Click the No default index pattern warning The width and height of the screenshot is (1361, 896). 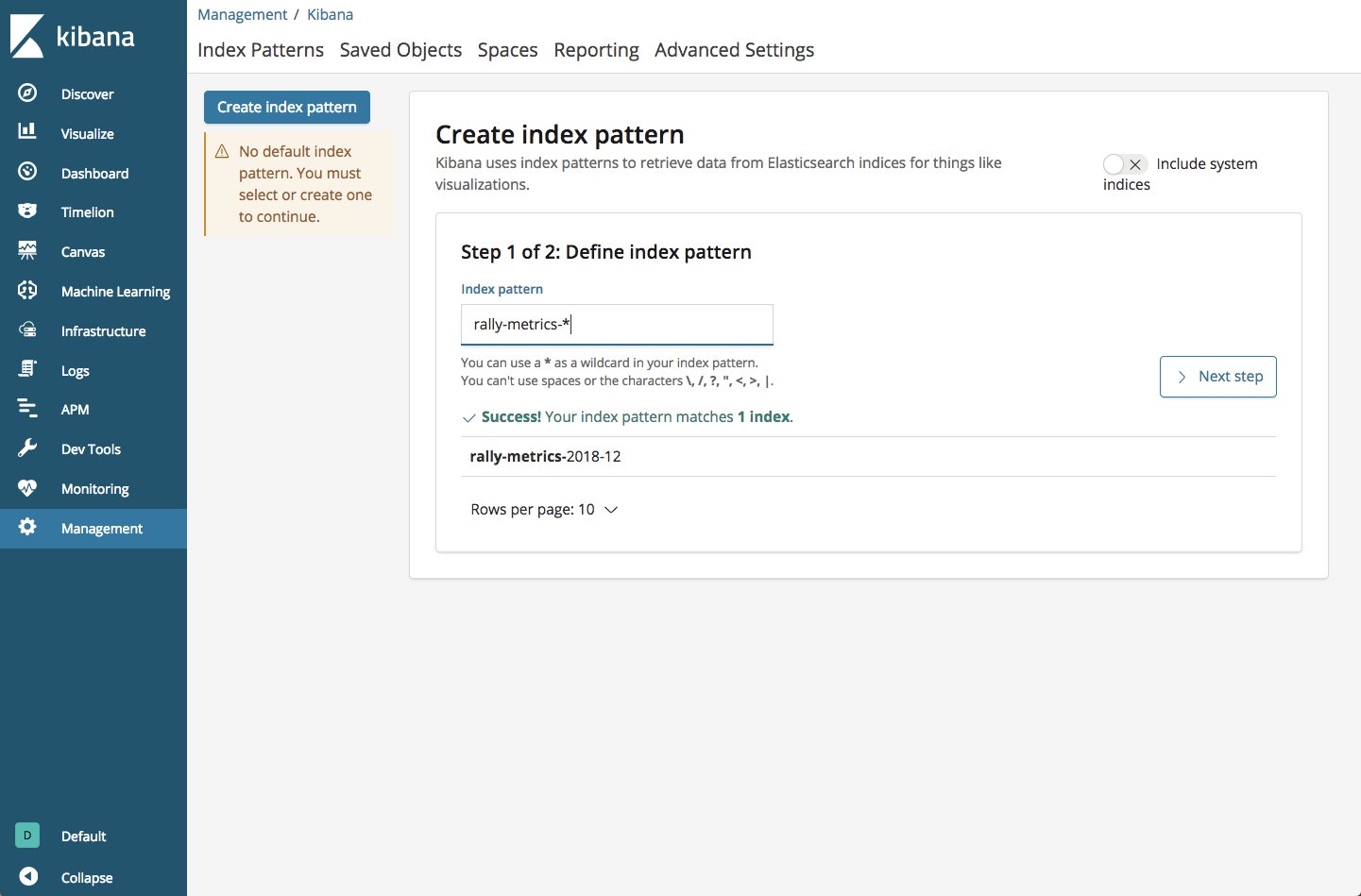pyautogui.click(x=299, y=184)
